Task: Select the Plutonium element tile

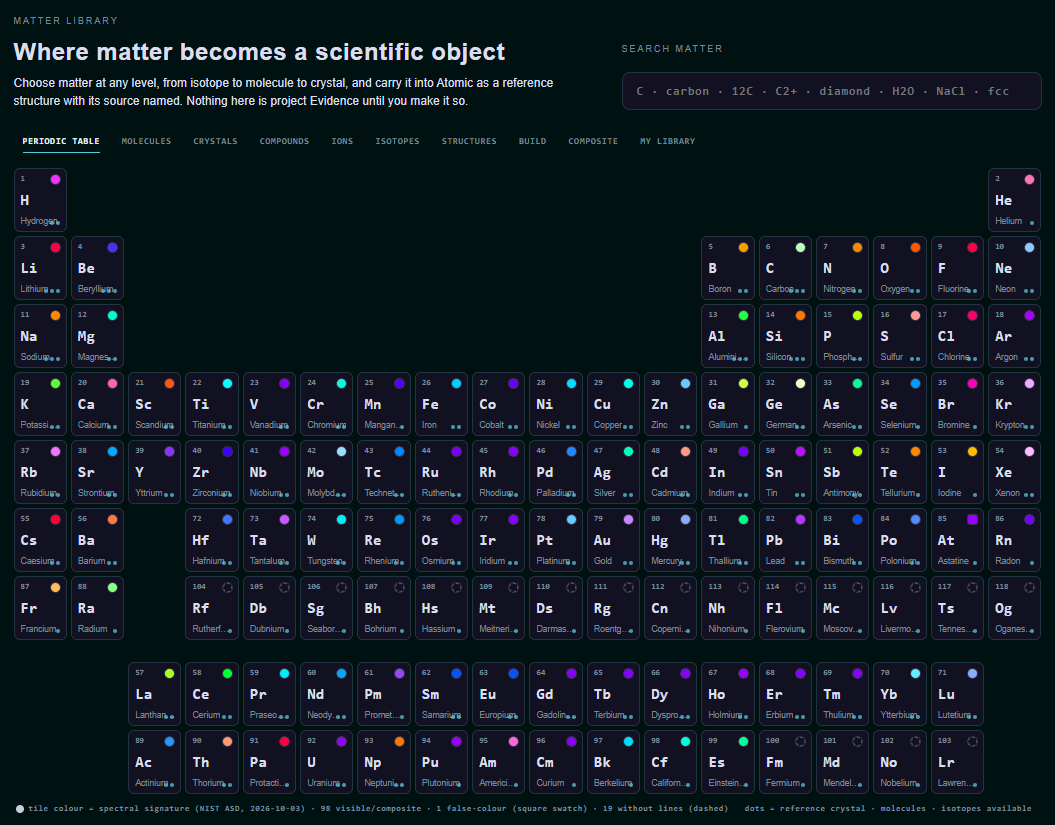Action: 441,762
